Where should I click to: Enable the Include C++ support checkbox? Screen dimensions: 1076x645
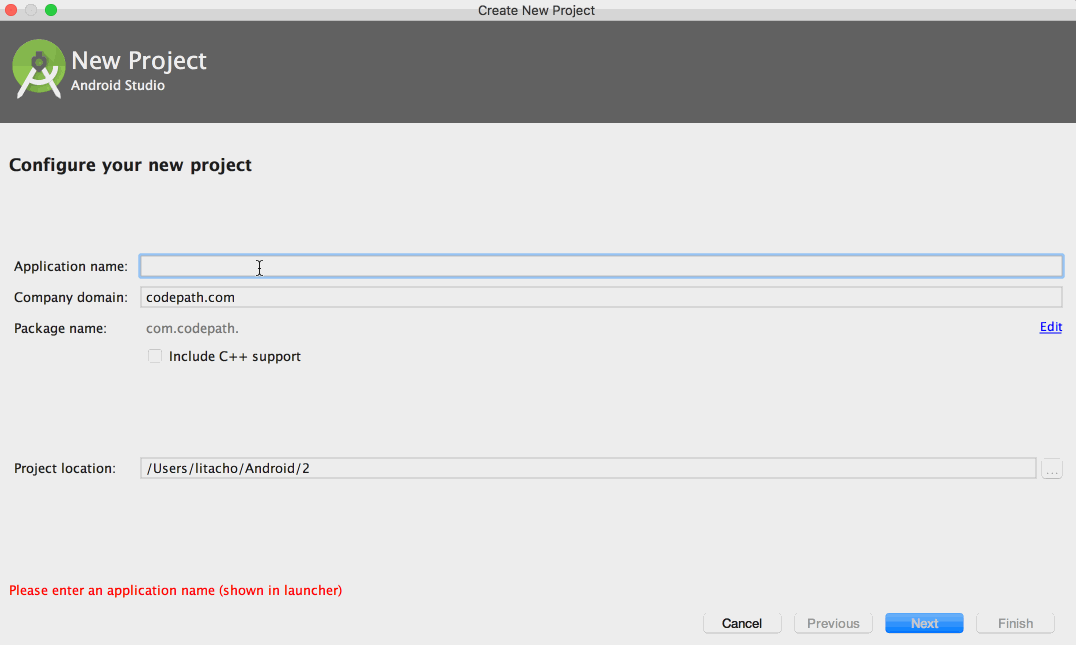coord(155,356)
